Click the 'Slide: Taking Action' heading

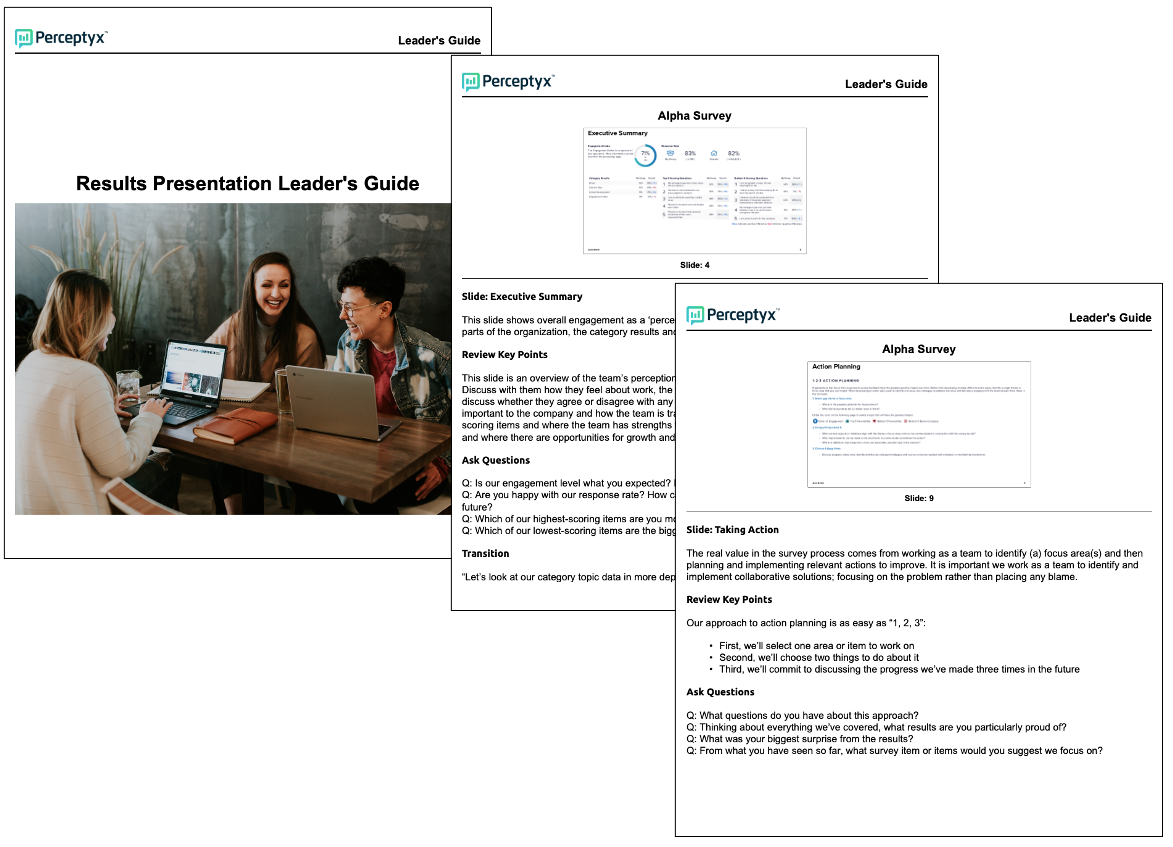click(732, 530)
